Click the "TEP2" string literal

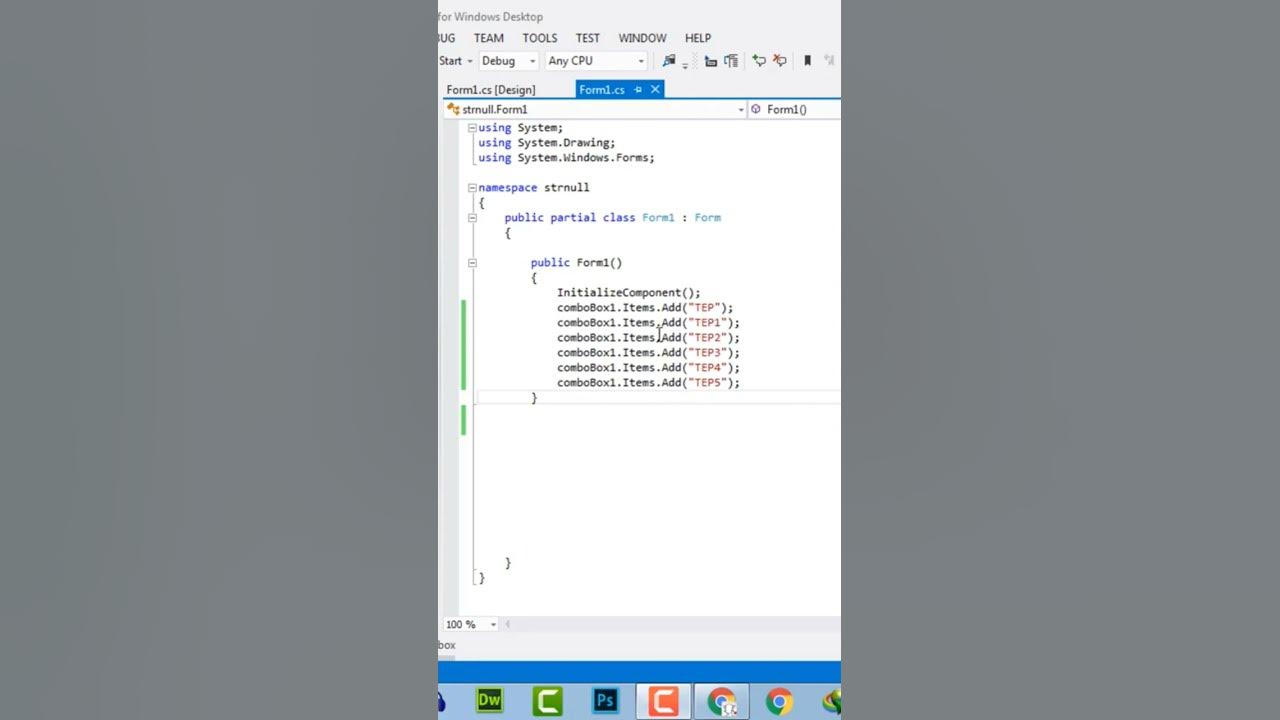coord(707,338)
